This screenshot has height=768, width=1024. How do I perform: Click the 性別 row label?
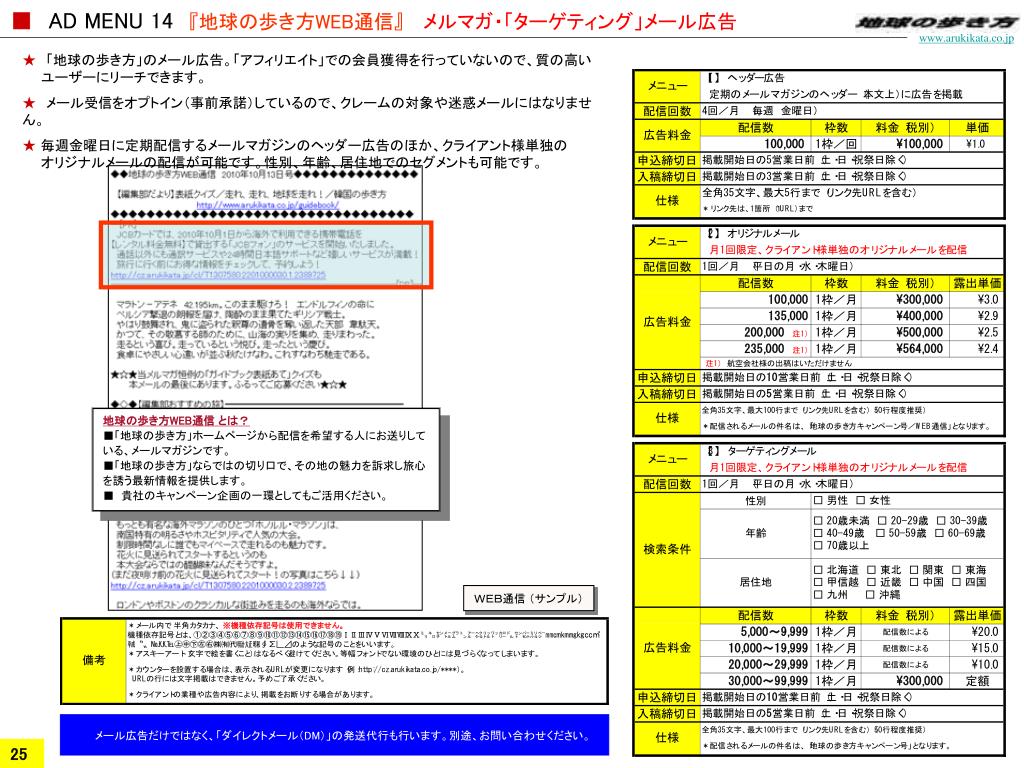click(756, 500)
